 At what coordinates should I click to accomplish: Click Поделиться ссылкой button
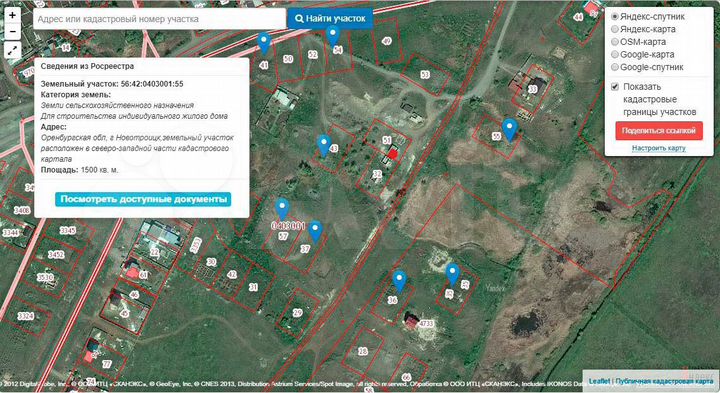(x=659, y=131)
